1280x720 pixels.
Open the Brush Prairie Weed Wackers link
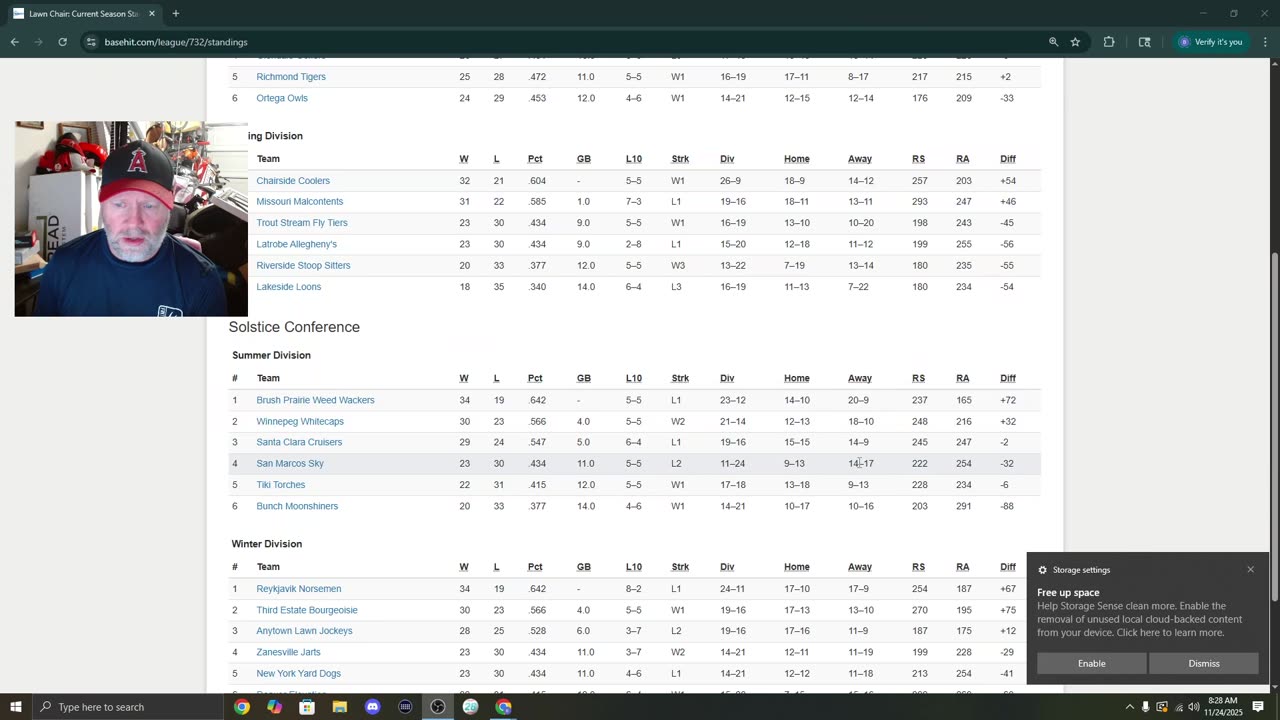316,400
